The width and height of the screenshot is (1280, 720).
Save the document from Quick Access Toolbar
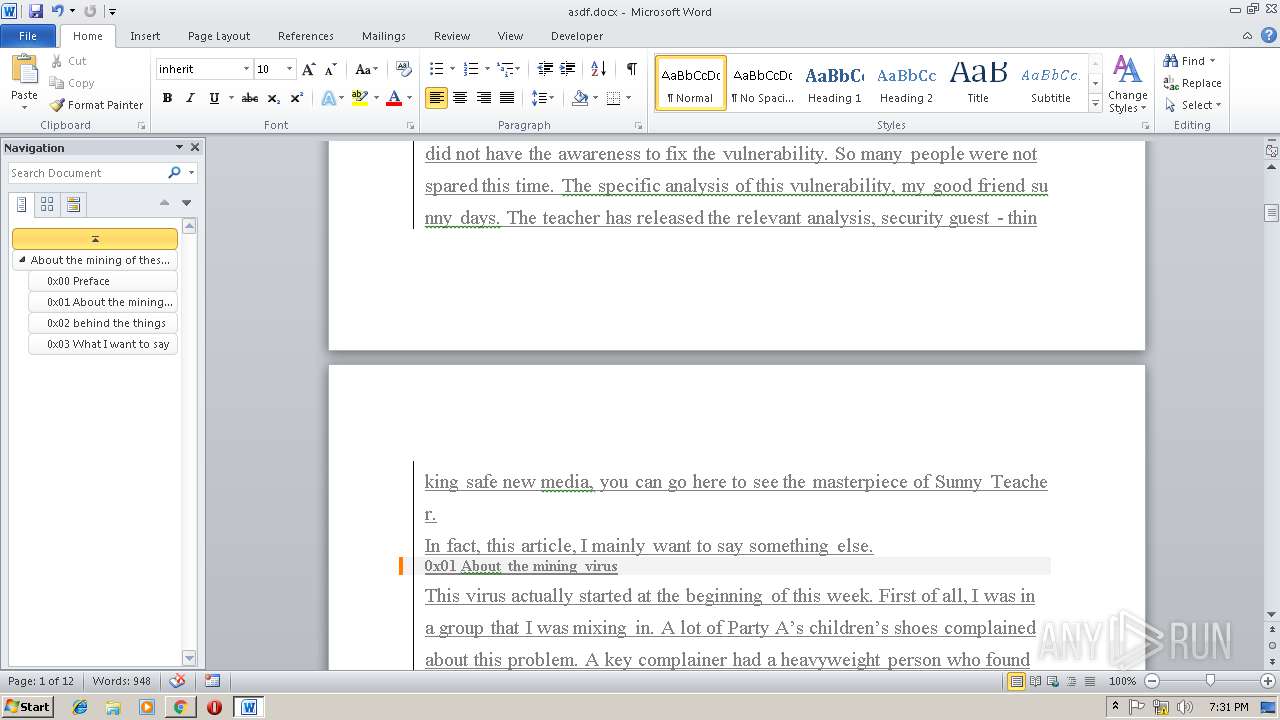[36, 11]
